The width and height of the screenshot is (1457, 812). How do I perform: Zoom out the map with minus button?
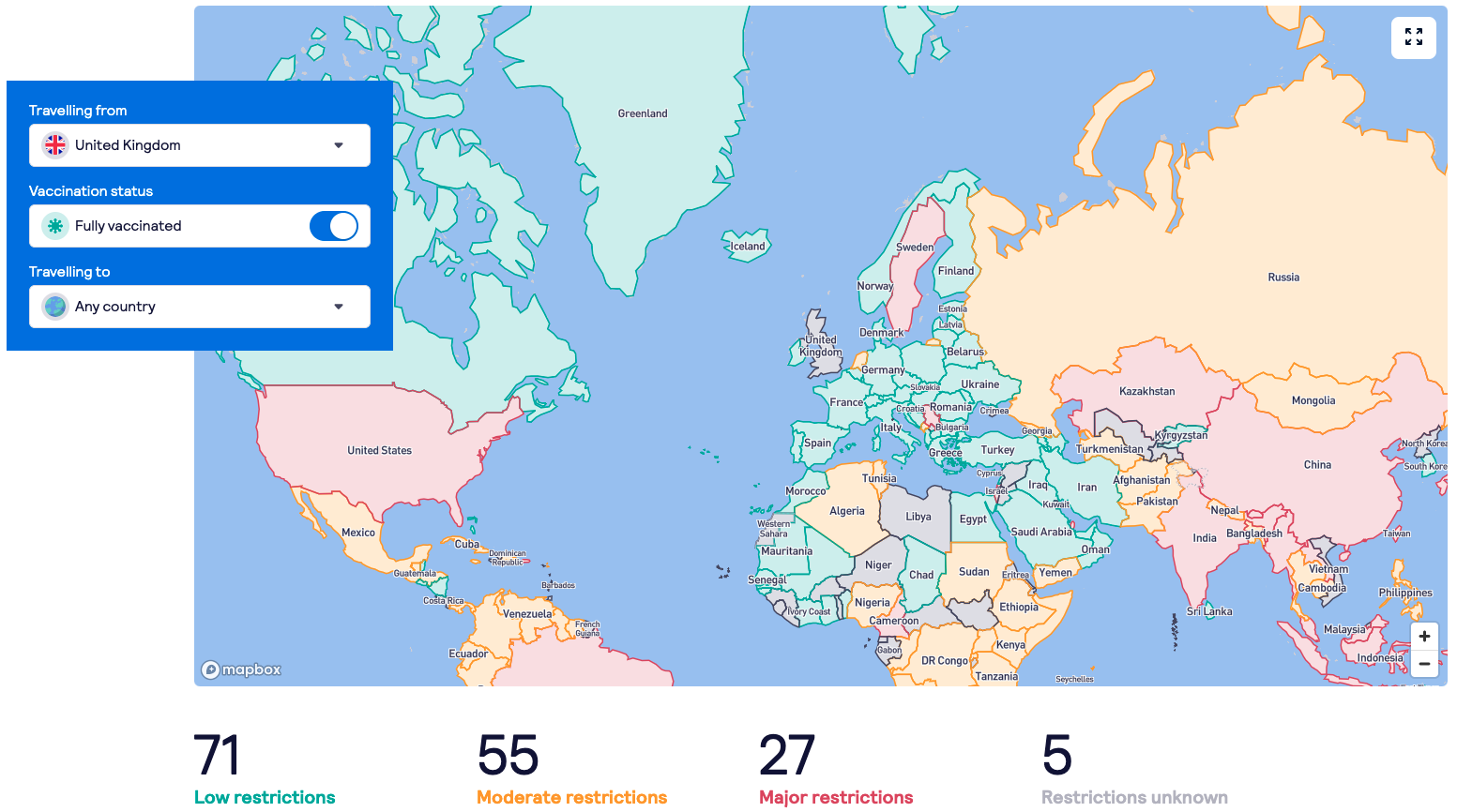(x=1424, y=664)
